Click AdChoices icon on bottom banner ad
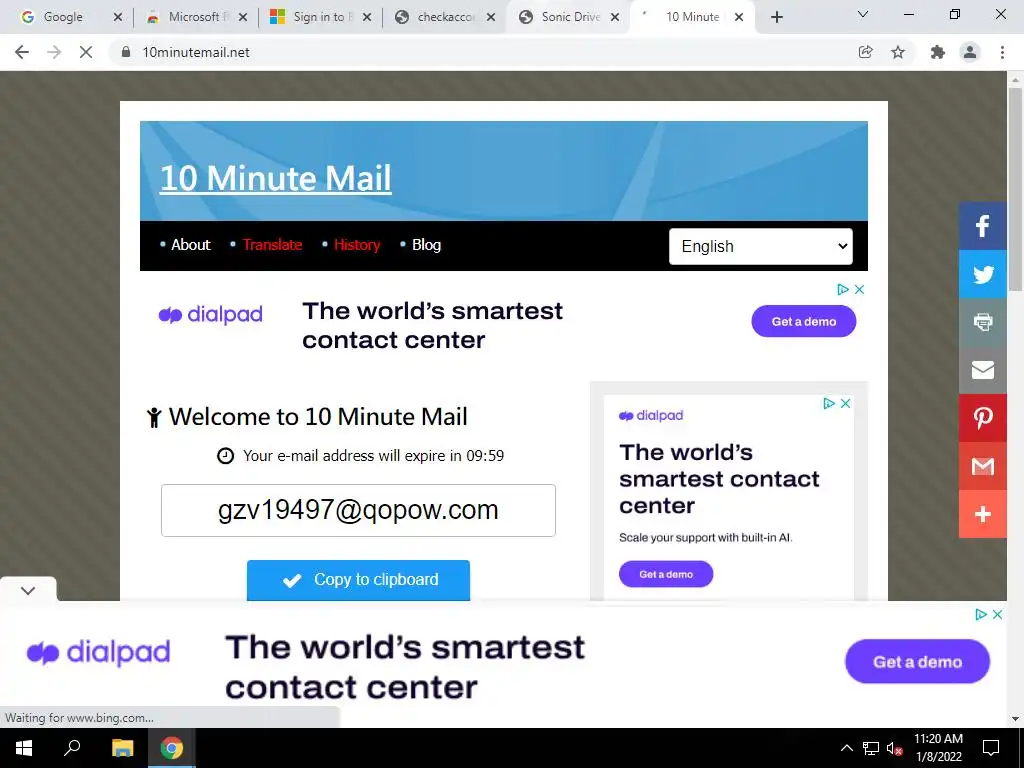Image resolution: width=1024 pixels, height=768 pixels. 981,615
